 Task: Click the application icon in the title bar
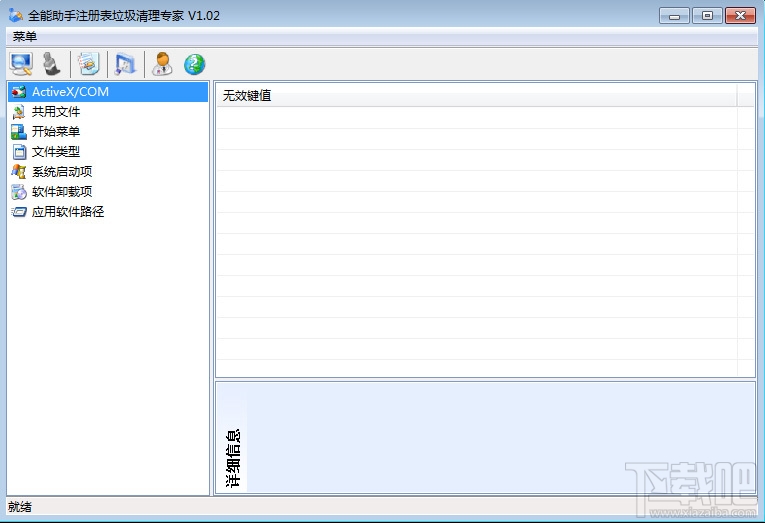tap(16, 15)
